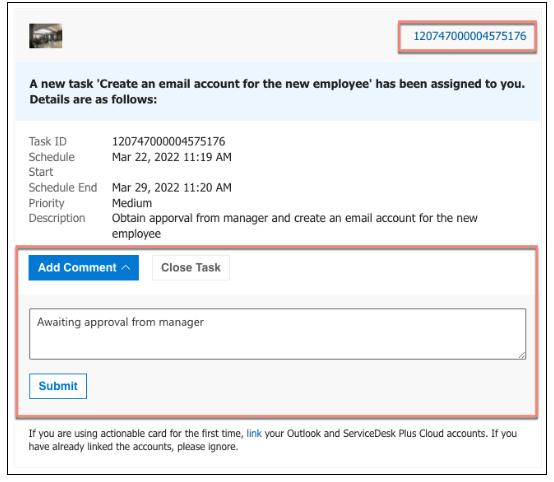Select the Task ID number in details list
The height and width of the screenshot is (482, 554).
coord(169,141)
